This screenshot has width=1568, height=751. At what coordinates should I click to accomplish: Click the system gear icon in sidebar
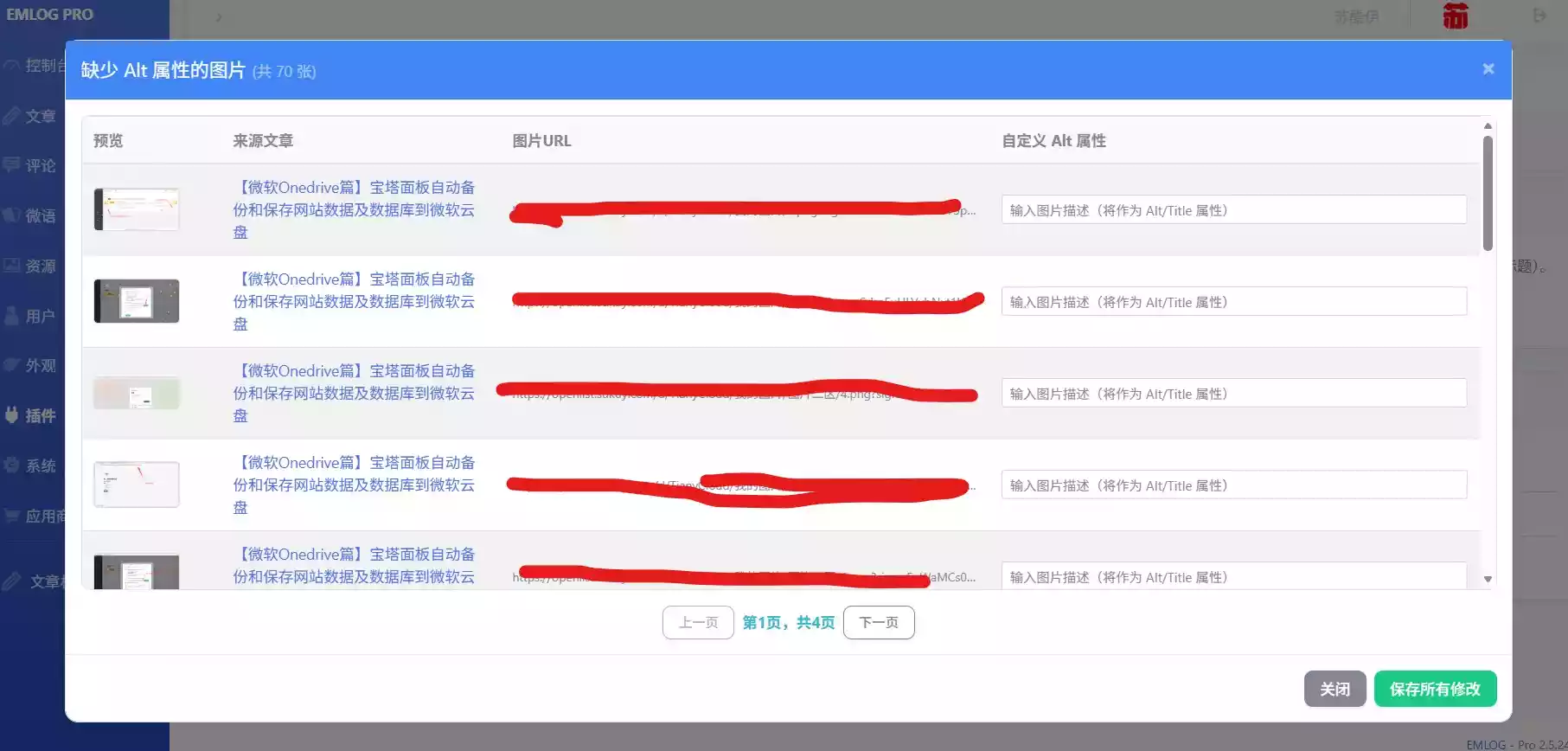[x=11, y=465]
